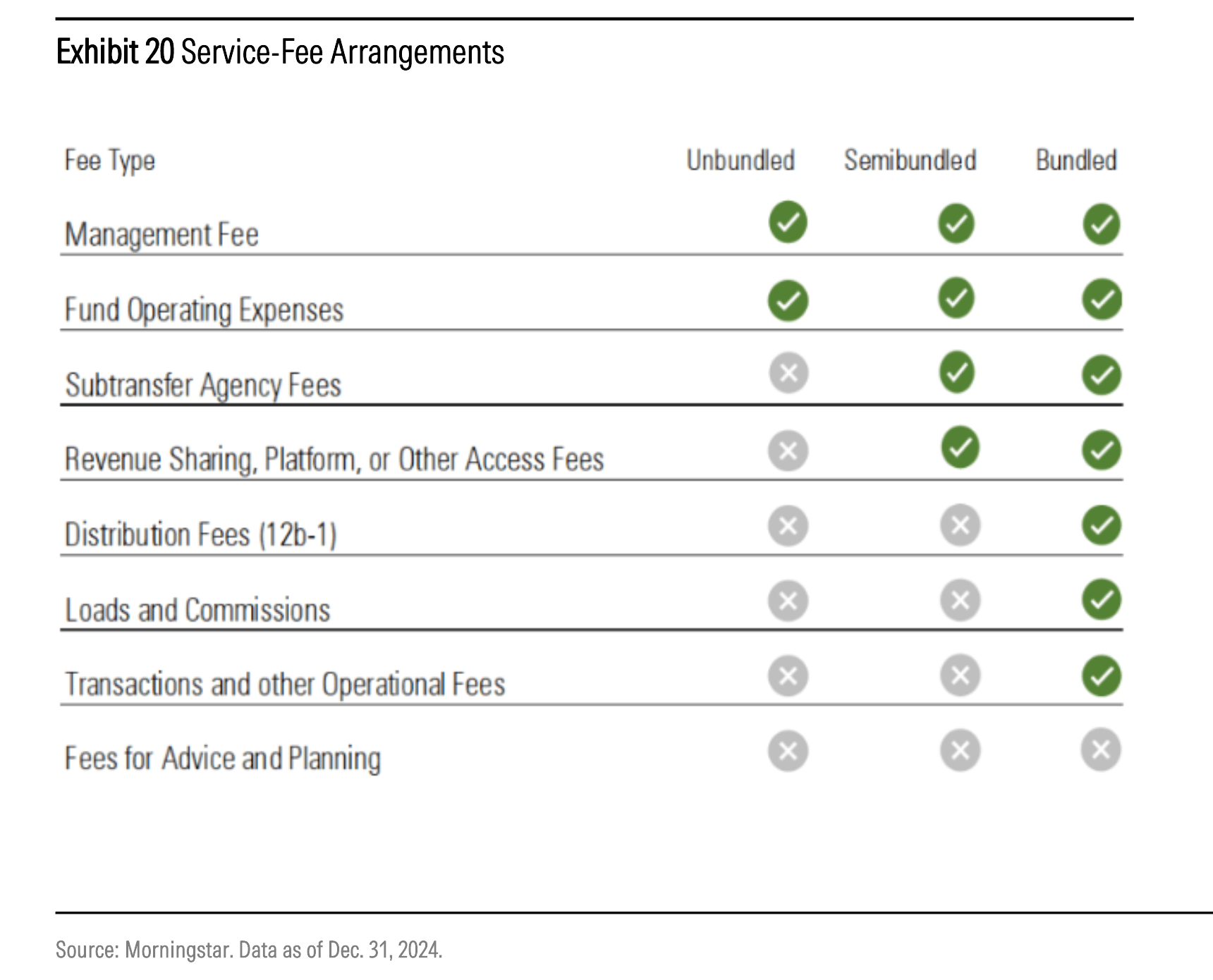Click Unbundled Fees for Advice X icon
This screenshot has height=980, width=1213.
tap(788, 750)
